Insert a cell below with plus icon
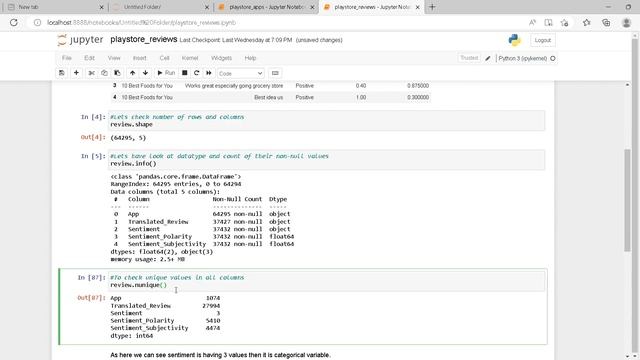The image size is (640, 360). pos(76,73)
